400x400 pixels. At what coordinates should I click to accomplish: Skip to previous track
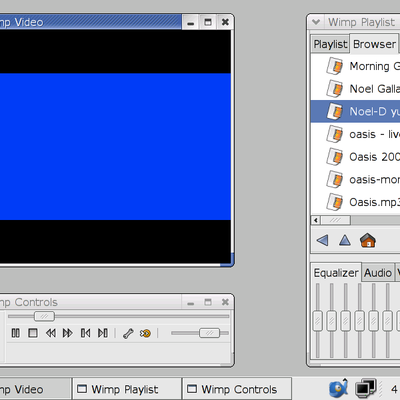[85, 333]
